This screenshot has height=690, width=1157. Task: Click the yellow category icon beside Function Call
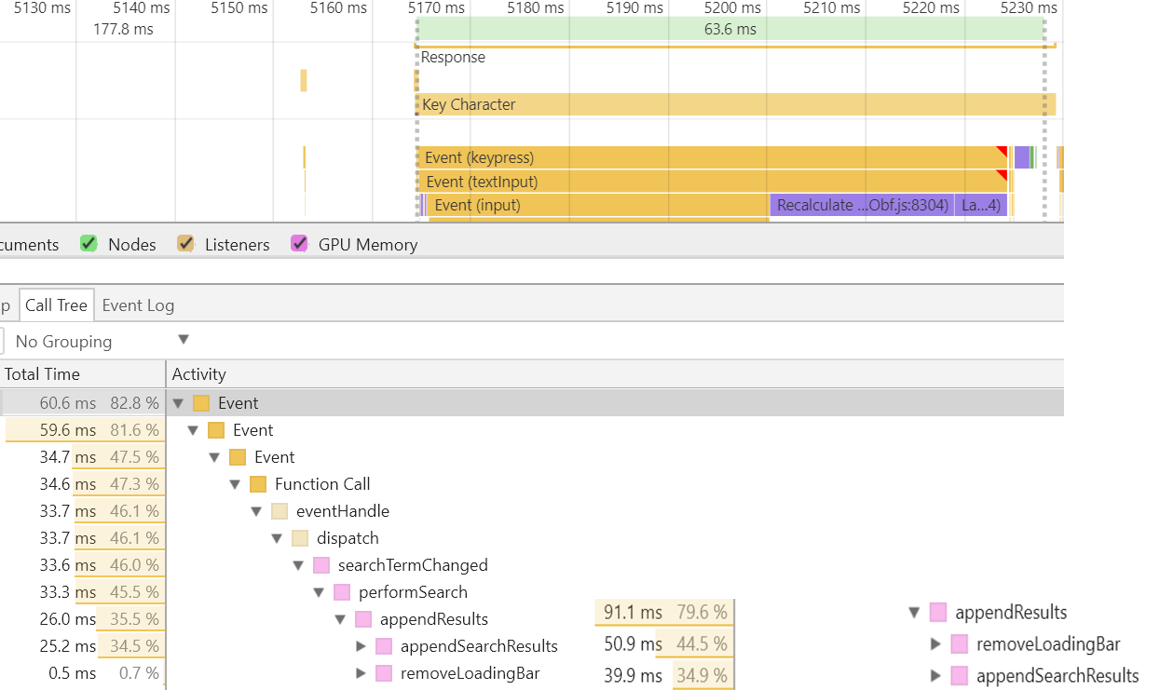coord(258,484)
